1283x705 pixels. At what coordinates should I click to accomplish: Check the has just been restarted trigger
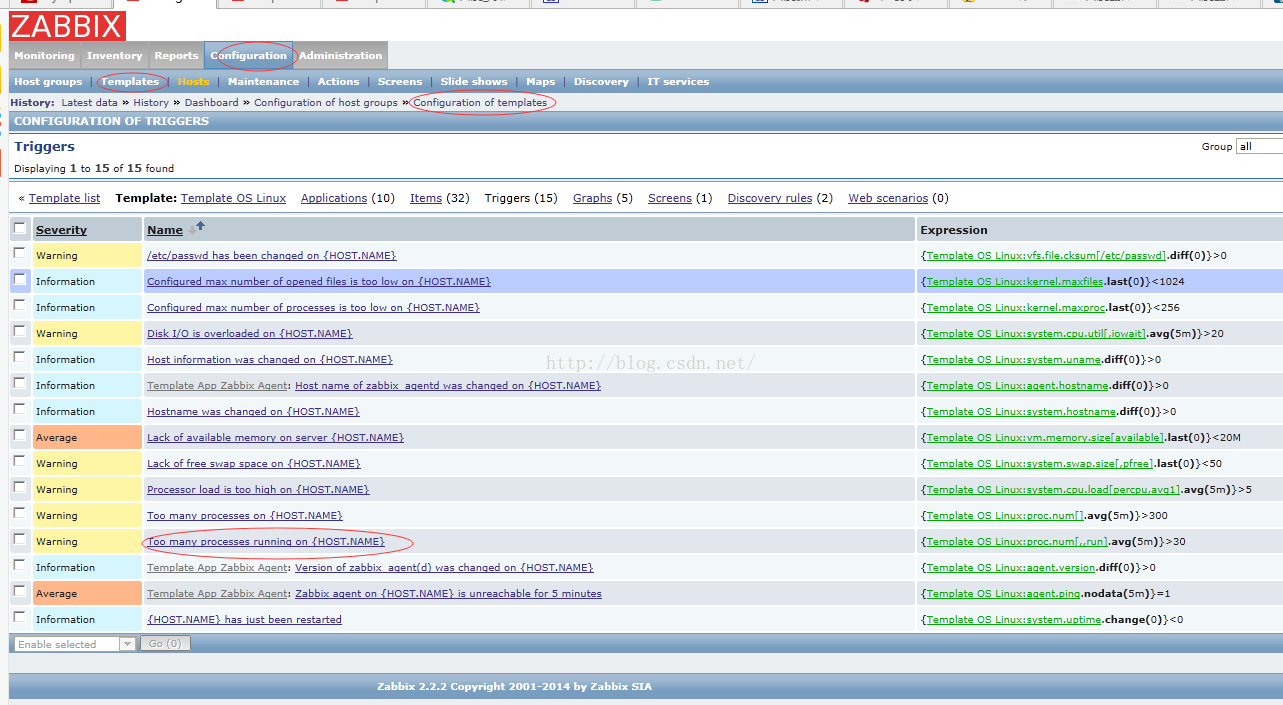pos(19,618)
